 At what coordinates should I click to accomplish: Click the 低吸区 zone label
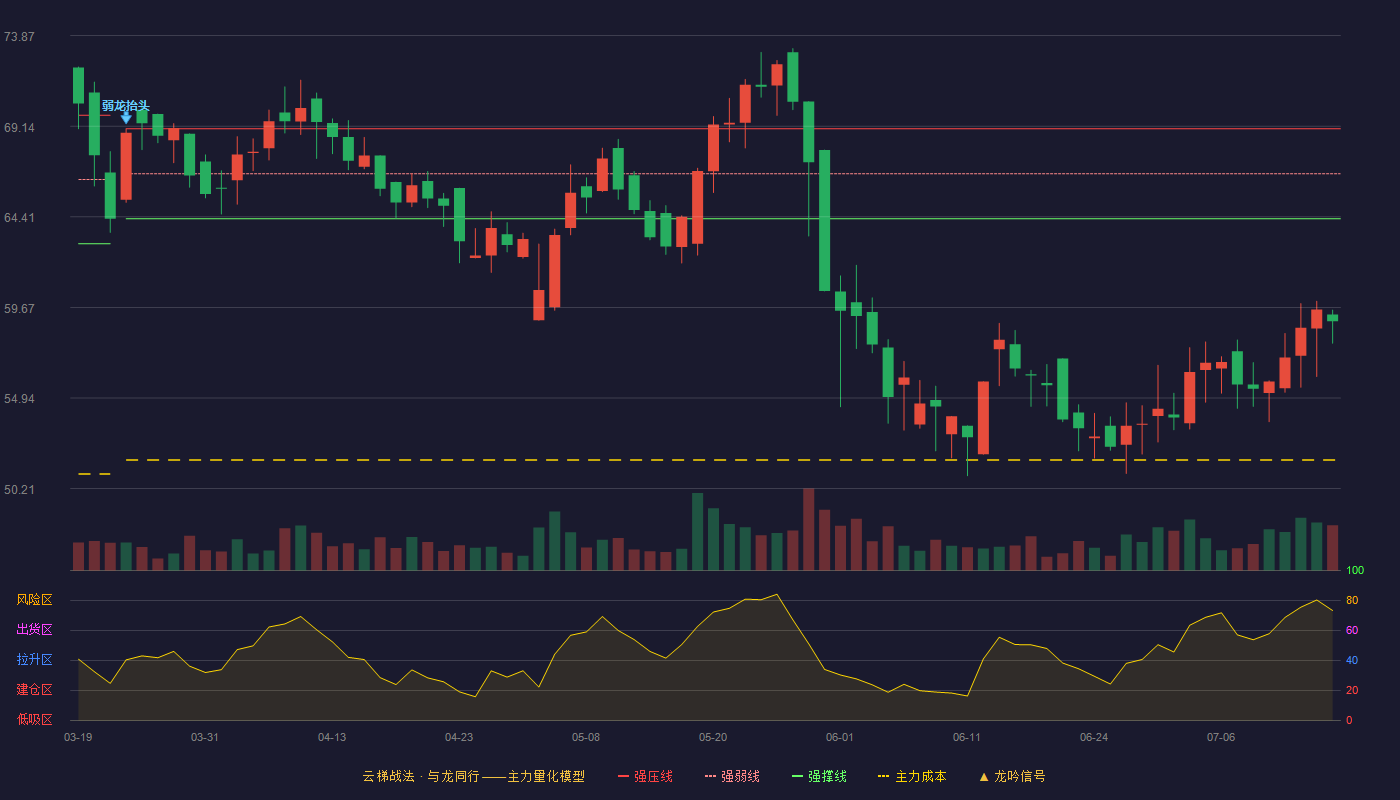click(x=34, y=719)
